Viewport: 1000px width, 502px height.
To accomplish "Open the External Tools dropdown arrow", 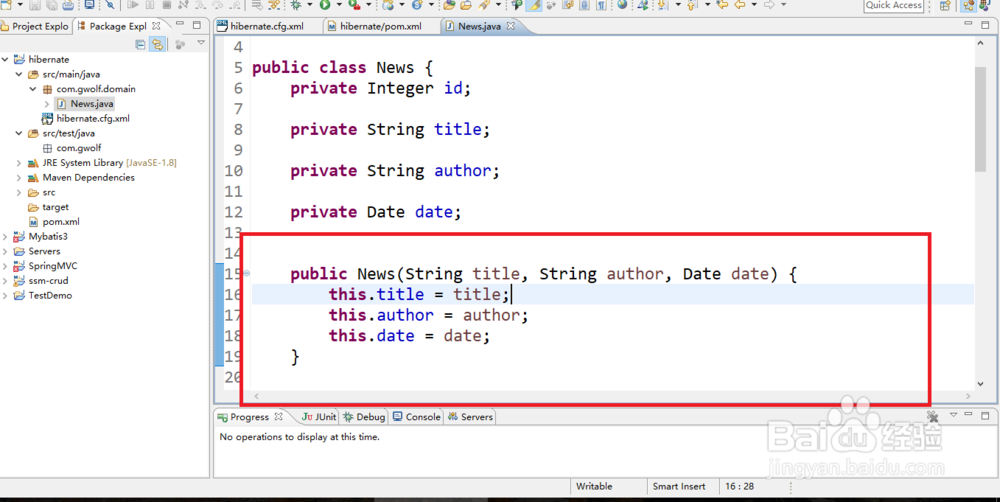I will tap(369, 5).
